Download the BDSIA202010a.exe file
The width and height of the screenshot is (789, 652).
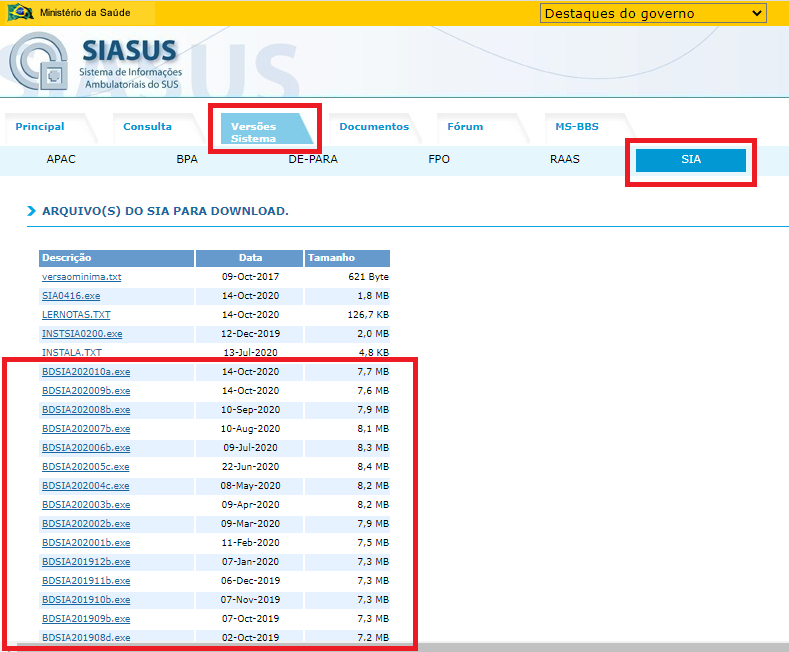coord(86,372)
